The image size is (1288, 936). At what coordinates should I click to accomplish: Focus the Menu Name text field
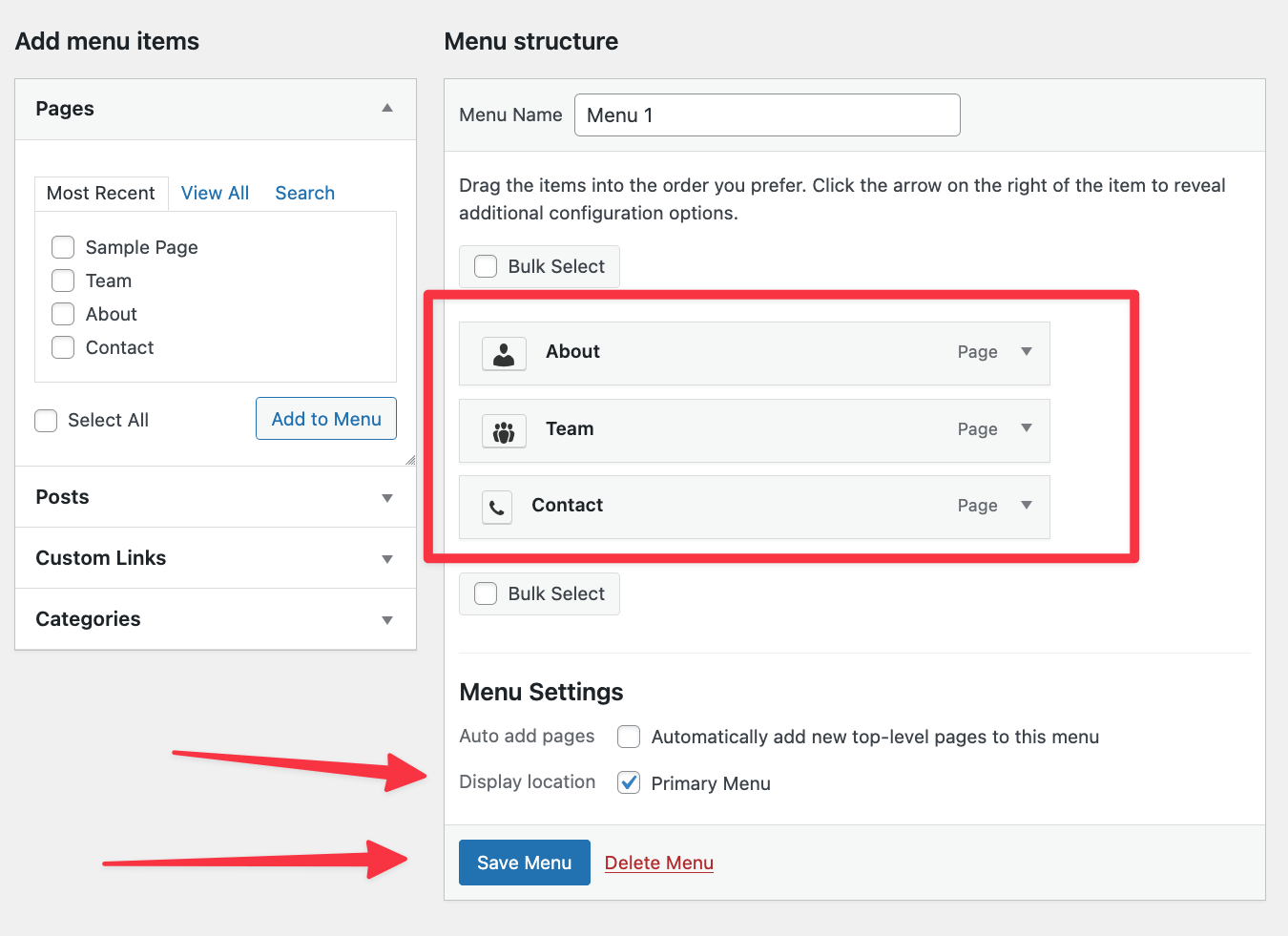pos(767,115)
